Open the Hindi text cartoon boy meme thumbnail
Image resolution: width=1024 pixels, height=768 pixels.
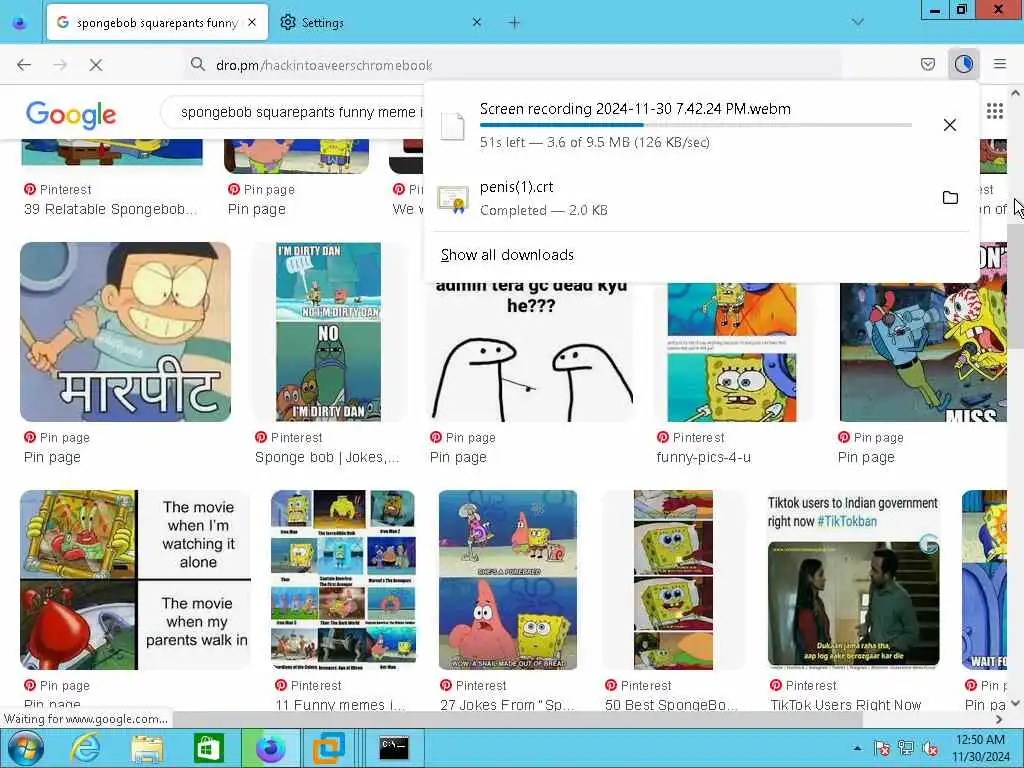(125, 332)
